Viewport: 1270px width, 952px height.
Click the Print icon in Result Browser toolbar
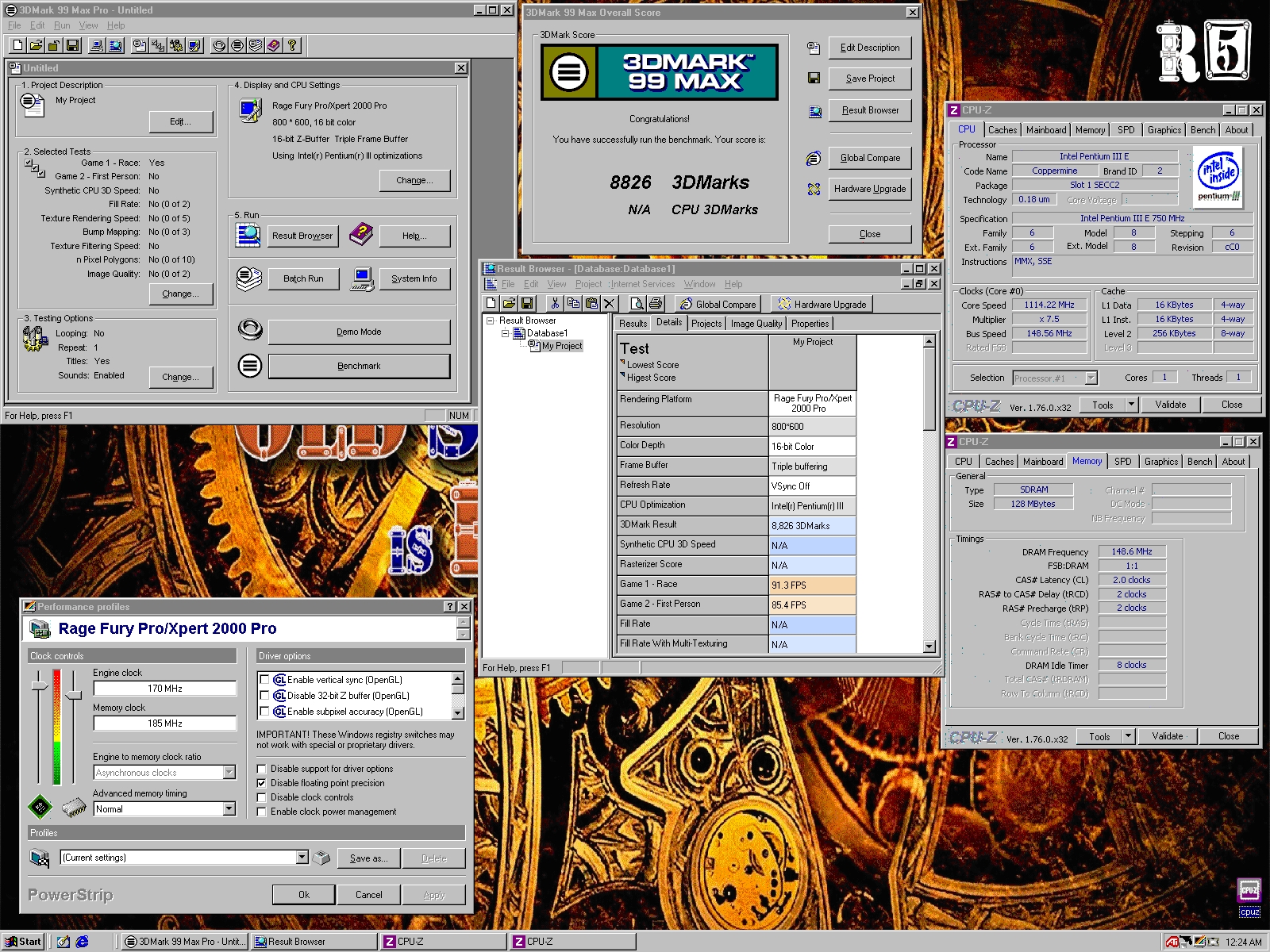(x=656, y=304)
